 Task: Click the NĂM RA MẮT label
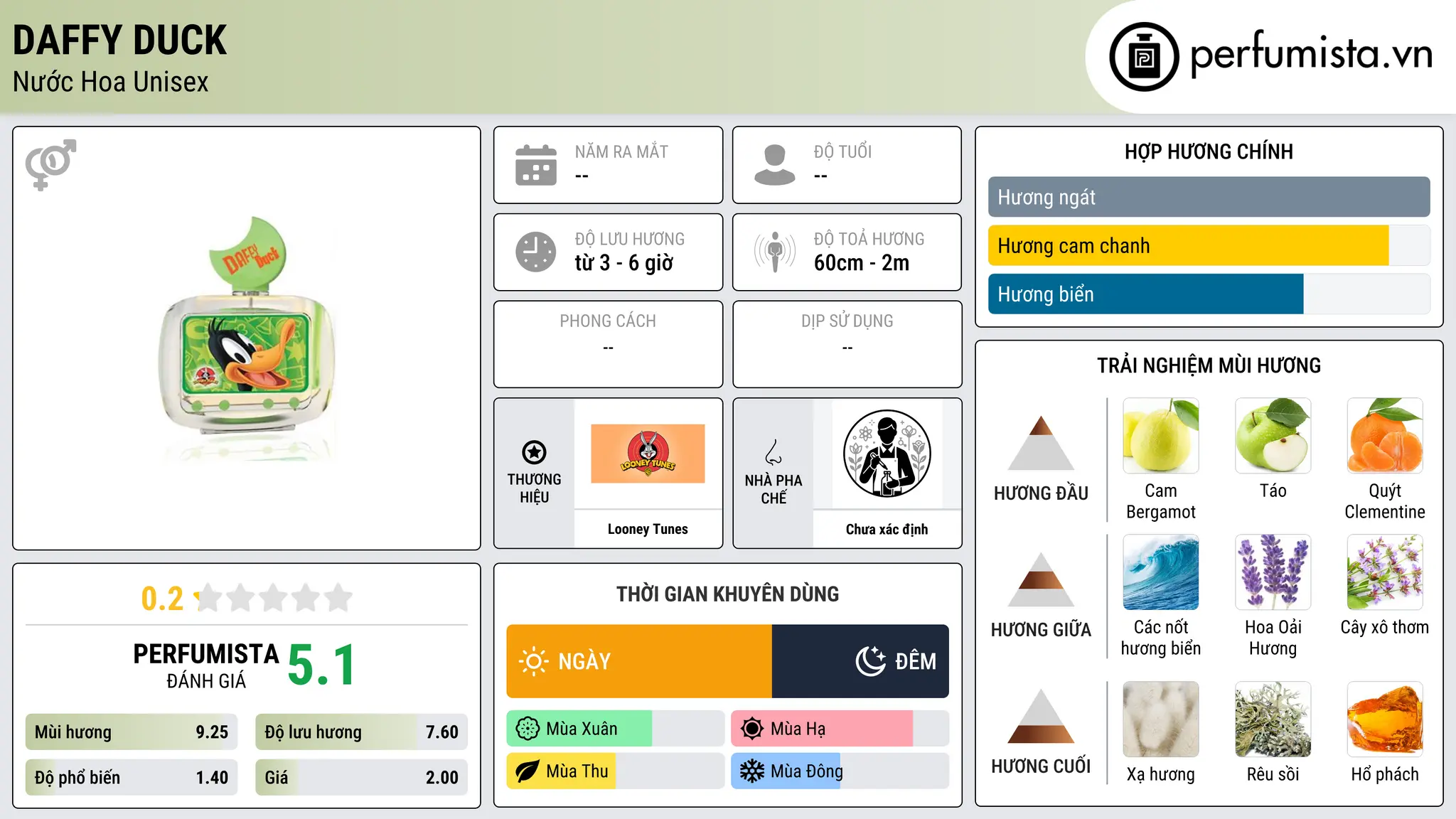coord(621,151)
